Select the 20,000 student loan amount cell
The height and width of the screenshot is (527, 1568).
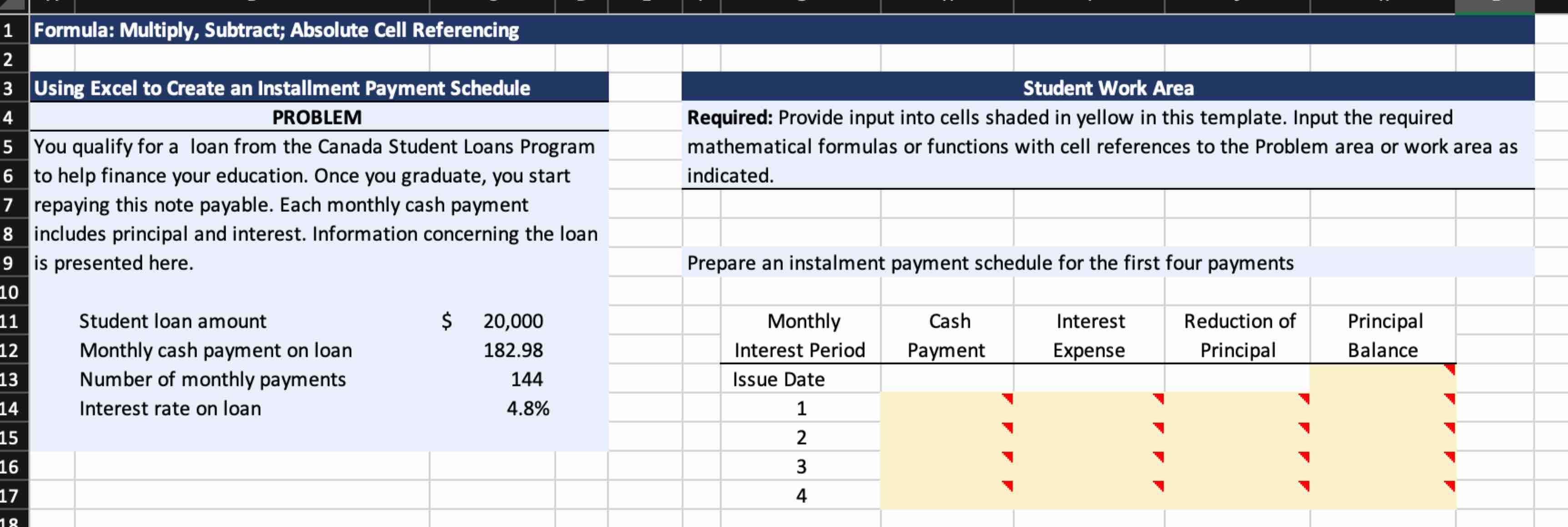[x=513, y=321]
